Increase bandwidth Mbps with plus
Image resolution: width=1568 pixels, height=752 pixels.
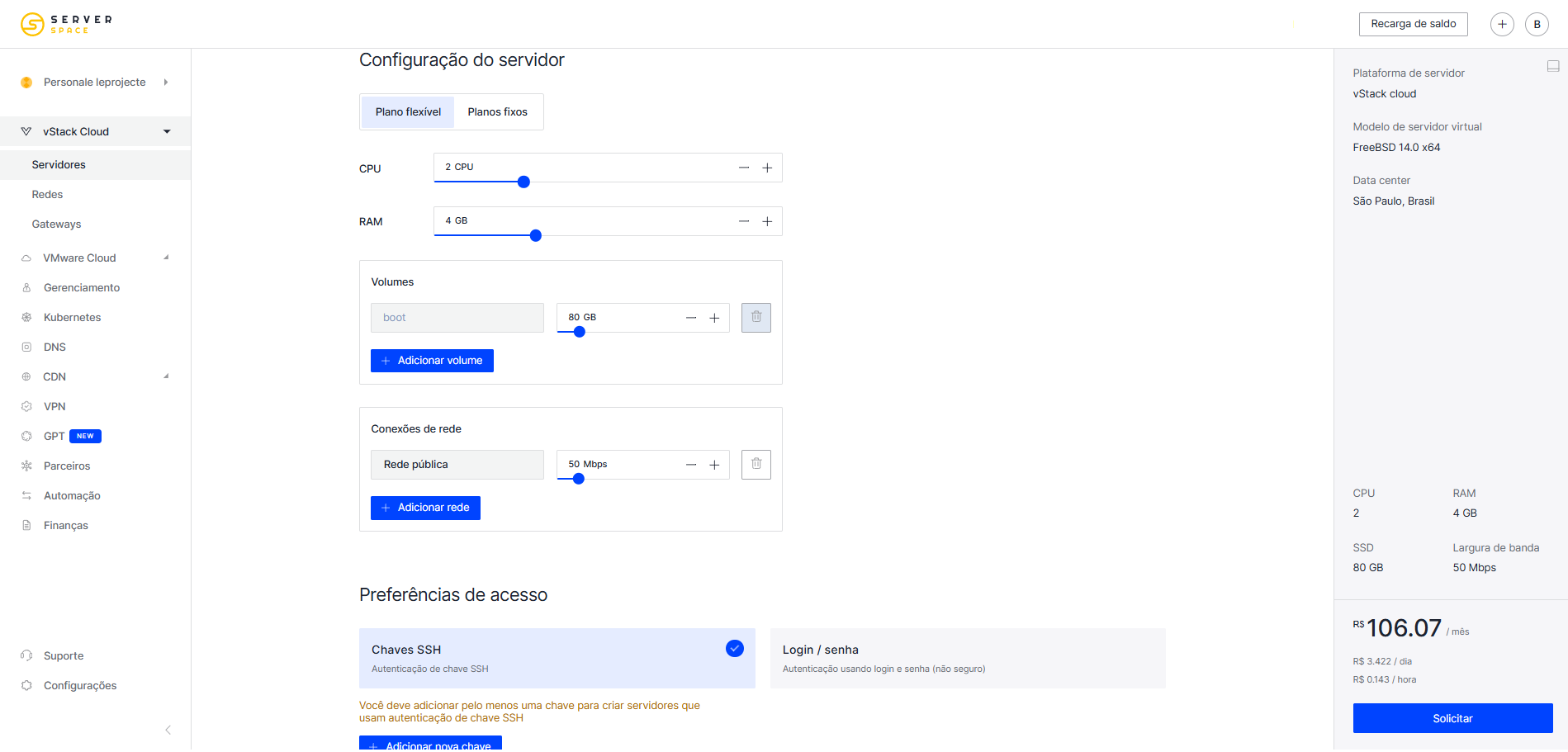point(714,465)
